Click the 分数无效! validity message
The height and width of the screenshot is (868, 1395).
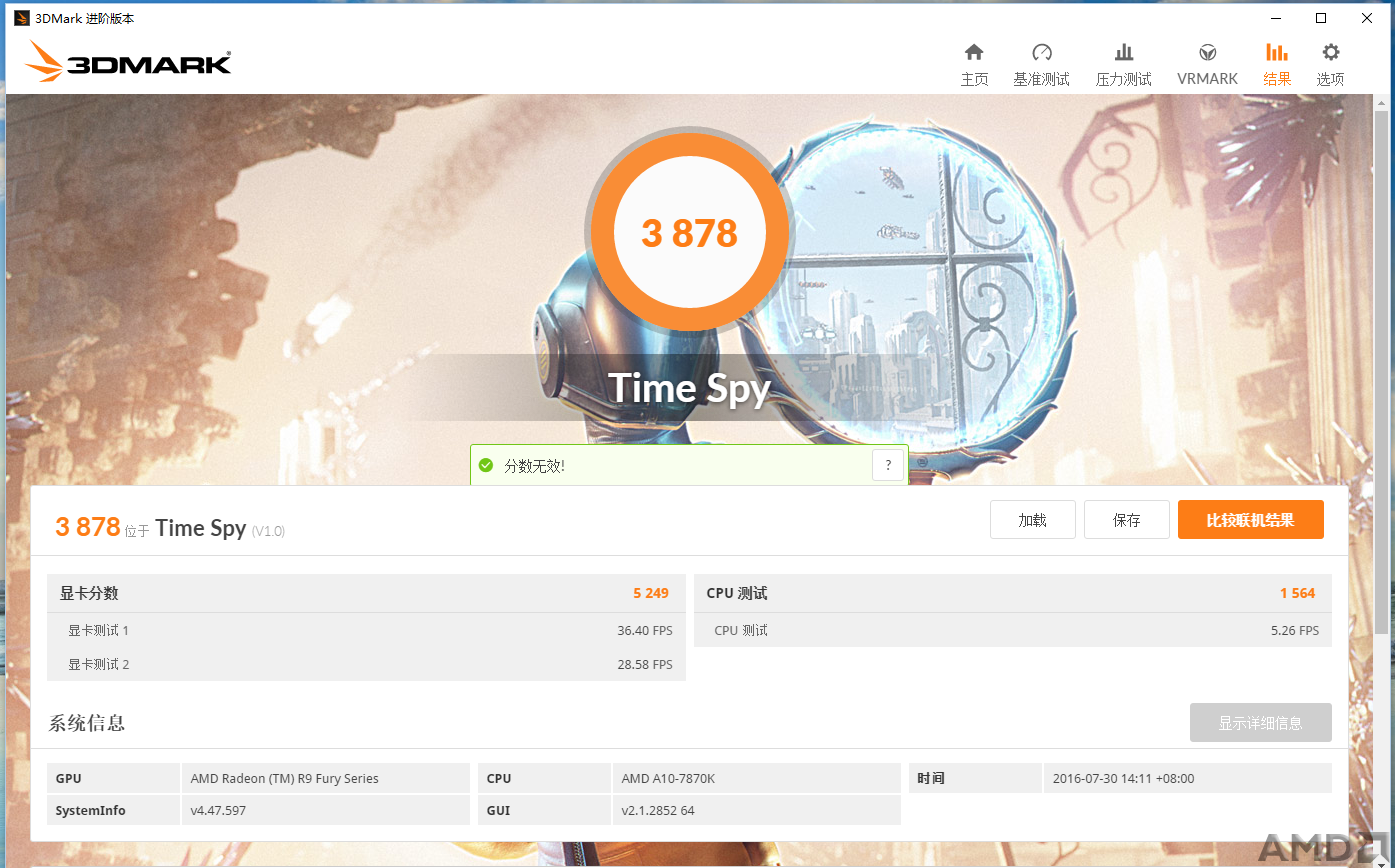point(534,466)
